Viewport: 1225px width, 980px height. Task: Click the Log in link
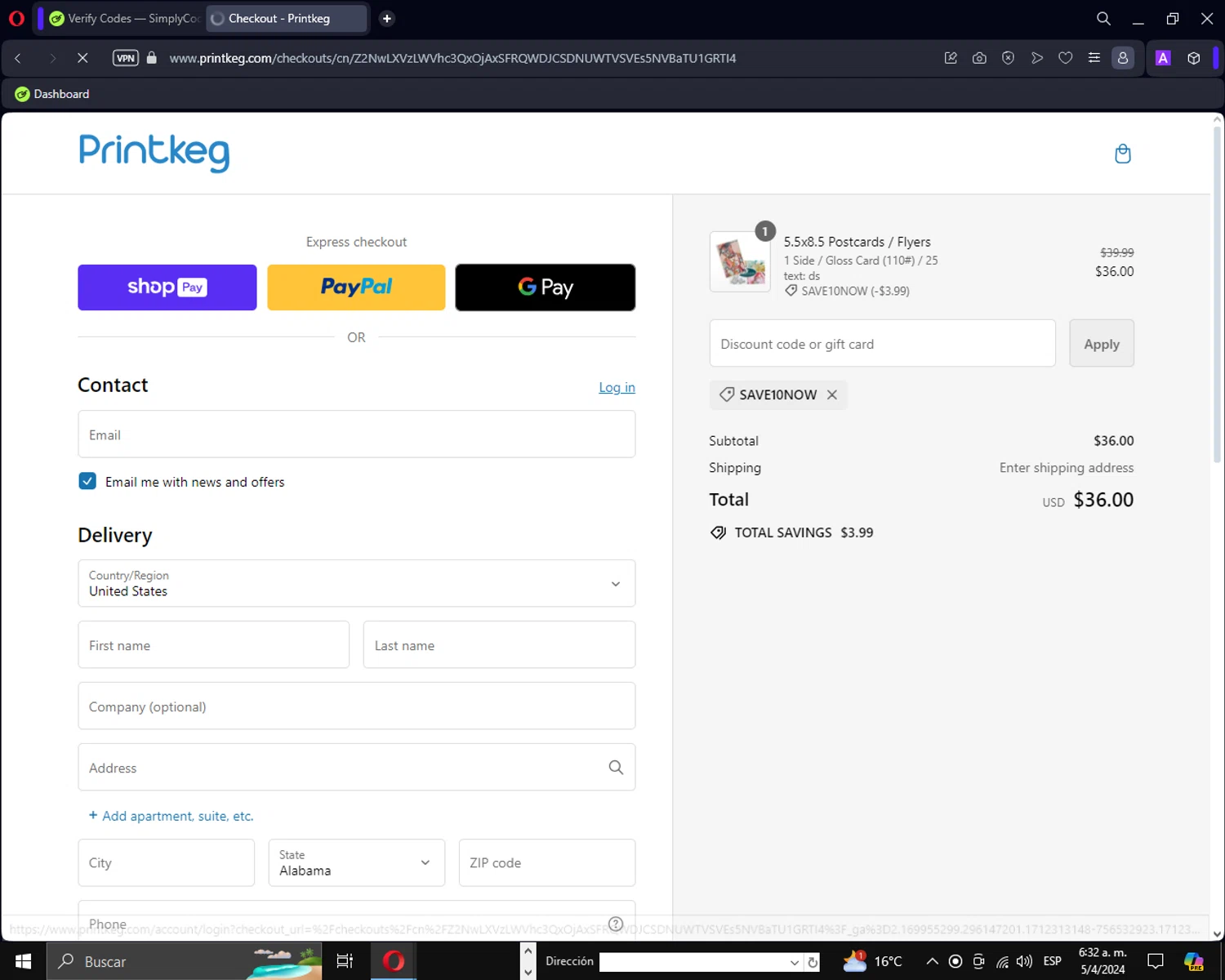pos(617,387)
